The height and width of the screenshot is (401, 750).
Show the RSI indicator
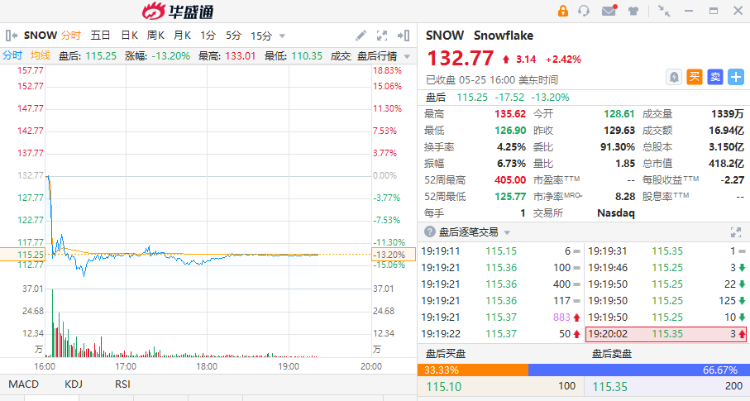[122, 384]
